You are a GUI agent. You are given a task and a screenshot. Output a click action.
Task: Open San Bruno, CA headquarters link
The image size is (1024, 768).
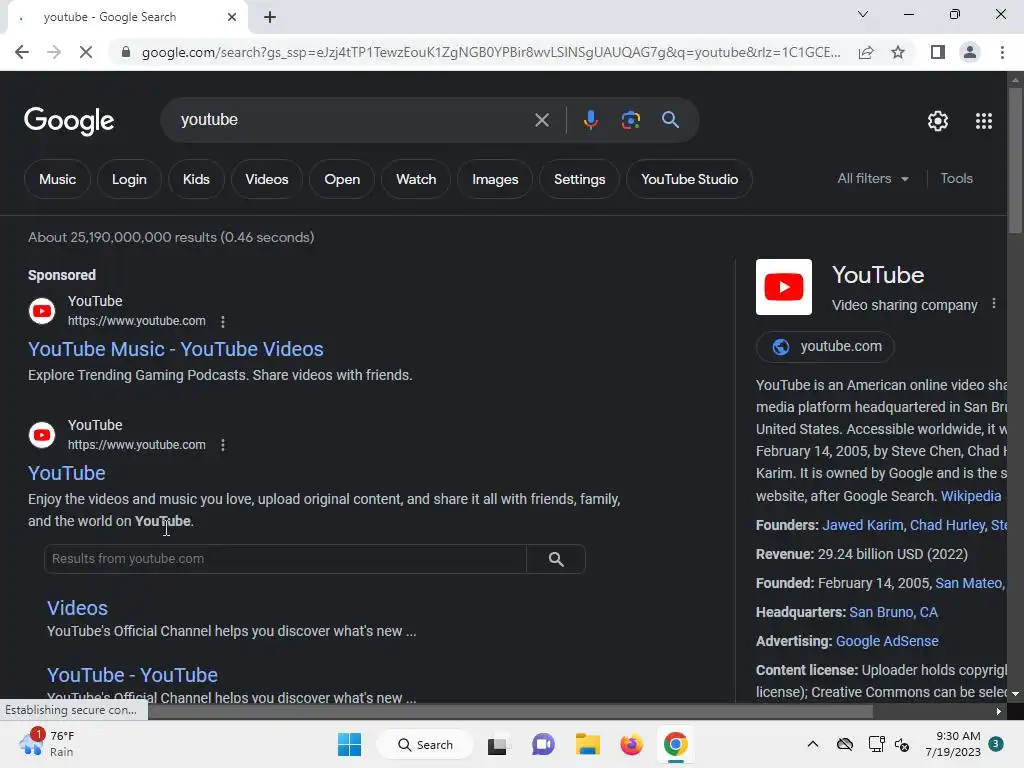tap(893, 612)
